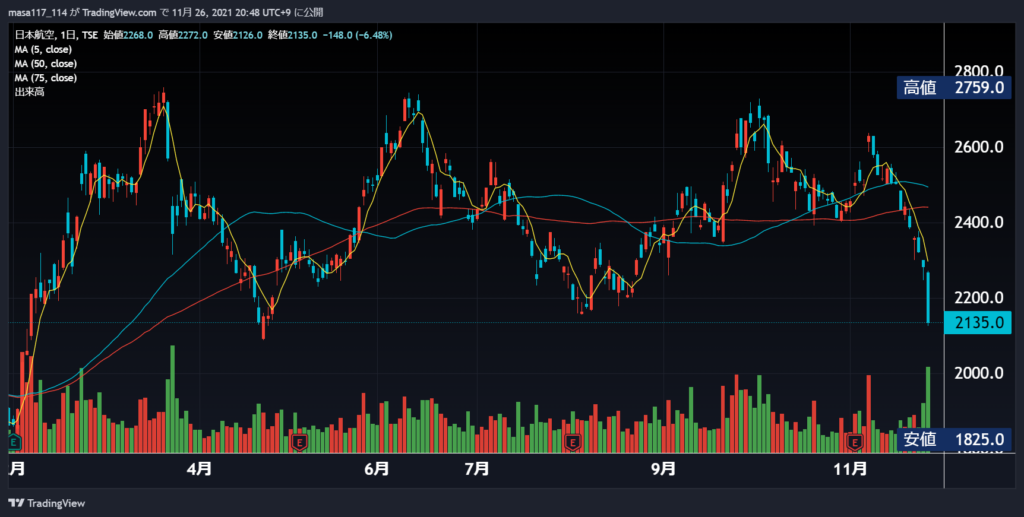The width and height of the screenshot is (1024, 517).
Task: Open the earnings E marker between 7月 and 9月
Action: tap(573, 443)
